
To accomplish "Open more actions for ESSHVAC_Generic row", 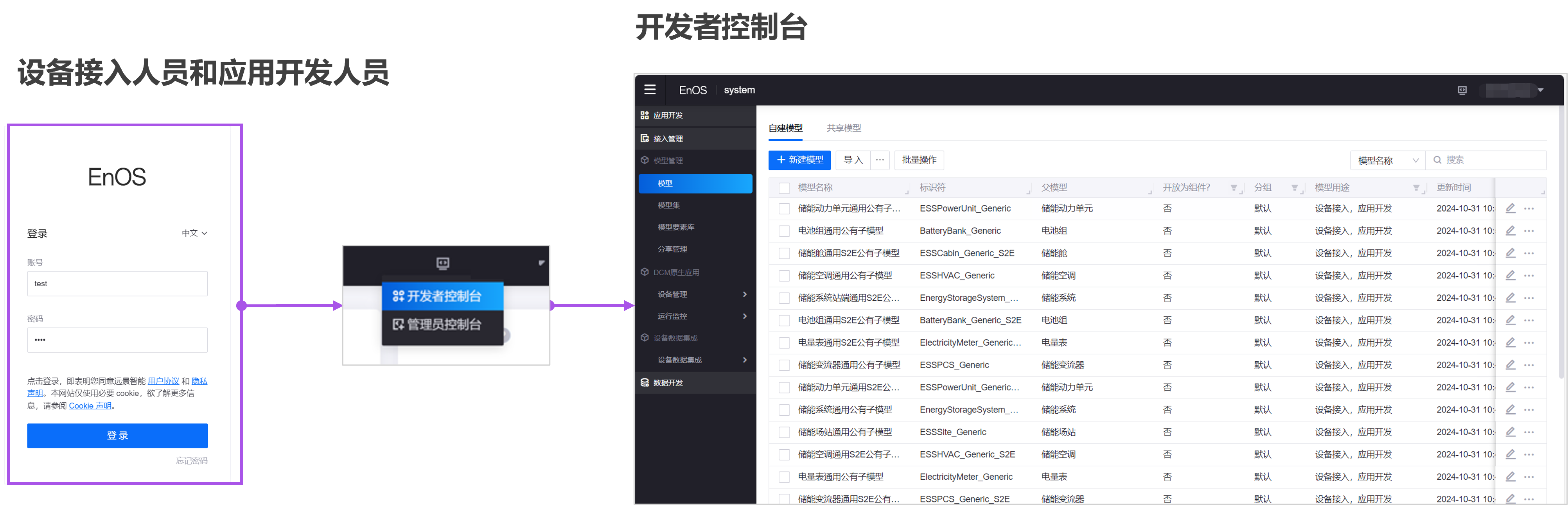I will 1529,276.
